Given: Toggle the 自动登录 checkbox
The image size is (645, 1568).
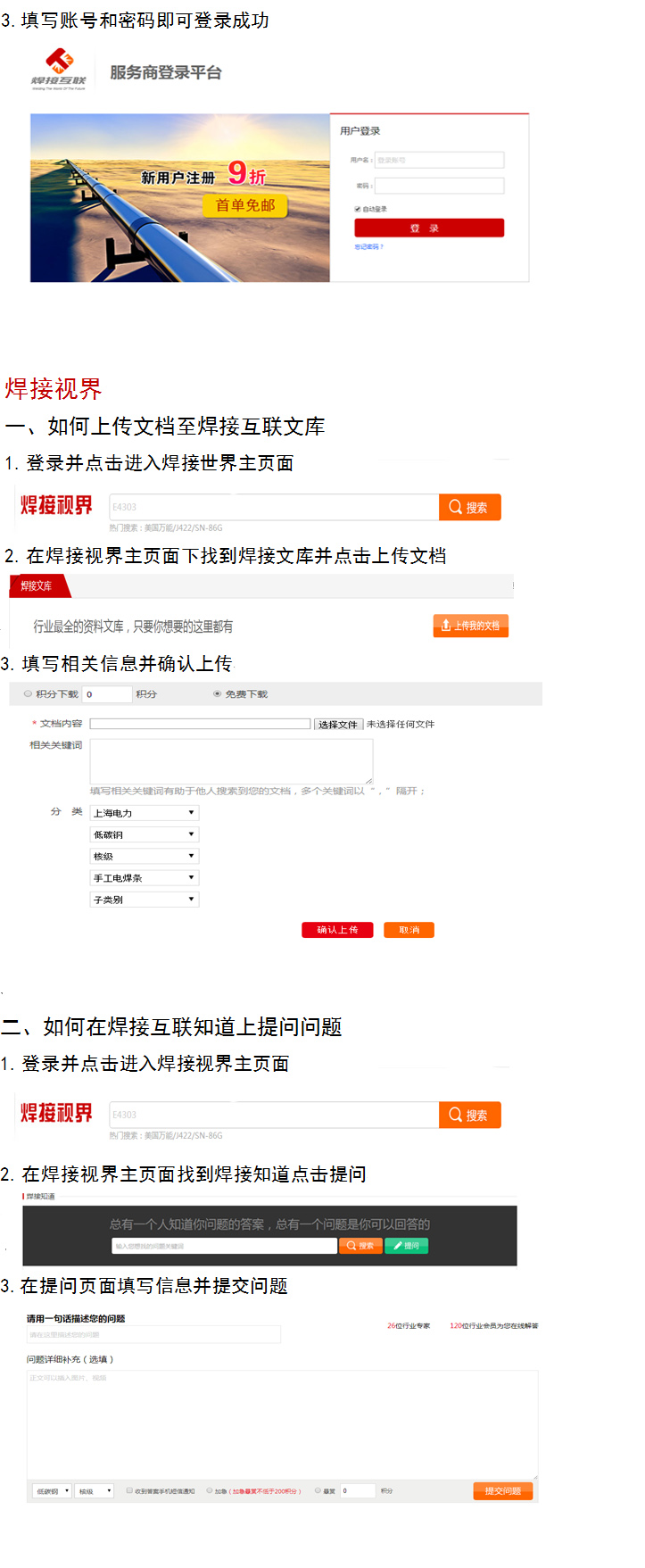Looking at the screenshot, I should (x=358, y=209).
